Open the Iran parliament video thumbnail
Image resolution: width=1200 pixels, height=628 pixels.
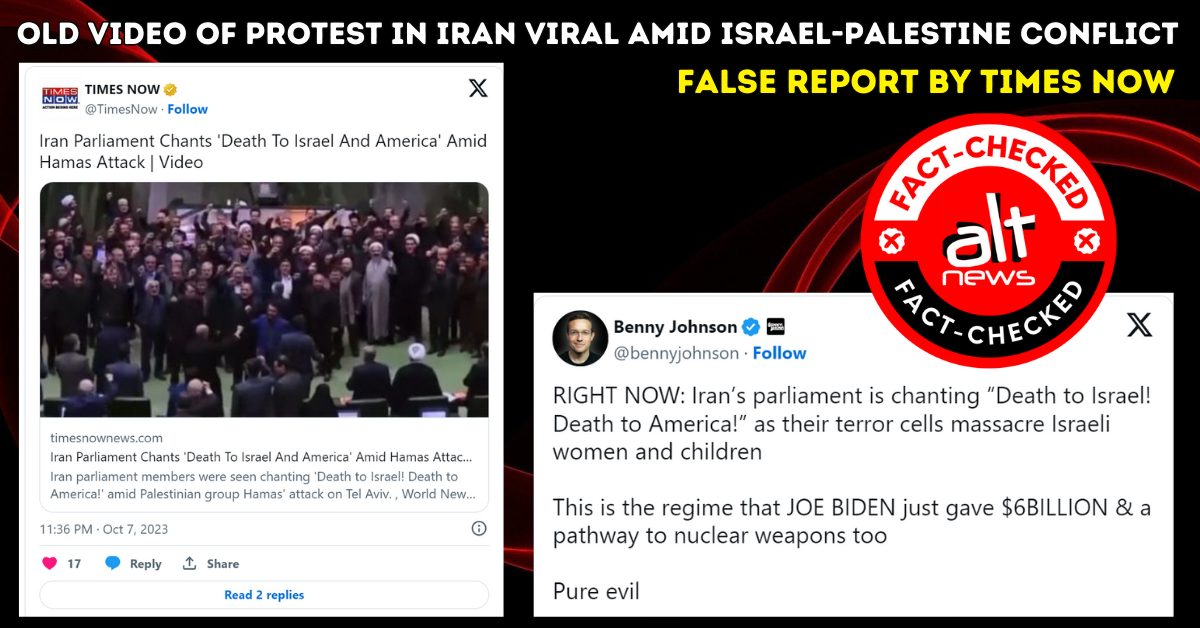[264, 300]
